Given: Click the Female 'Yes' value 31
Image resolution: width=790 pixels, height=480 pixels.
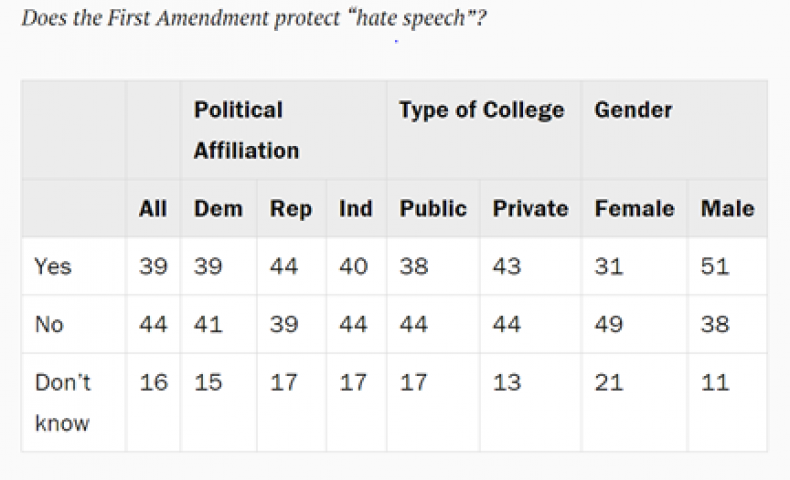Looking at the screenshot, I should [x=609, y=266].
